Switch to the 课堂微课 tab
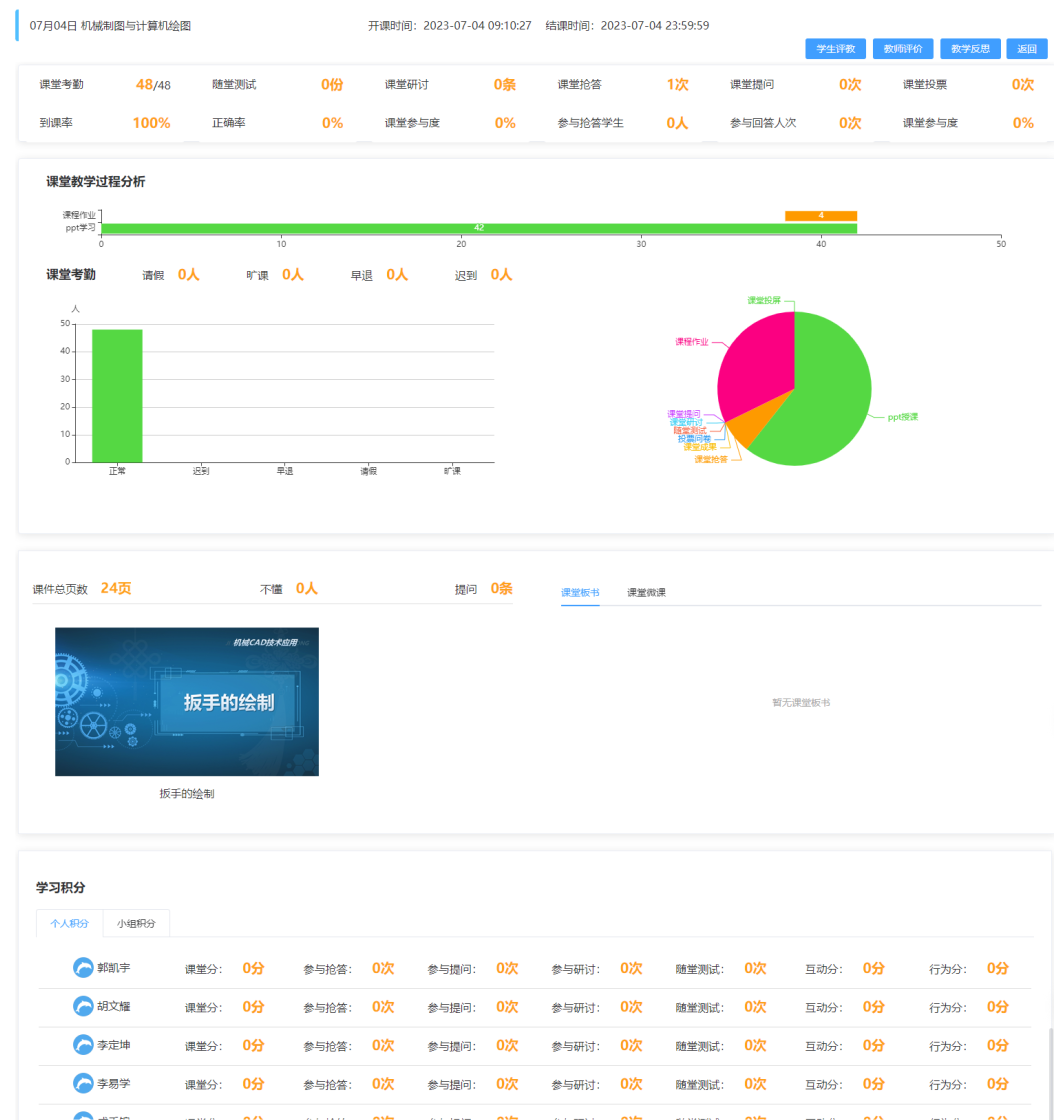The image size is (1054, 1120). tap(646, 591)
